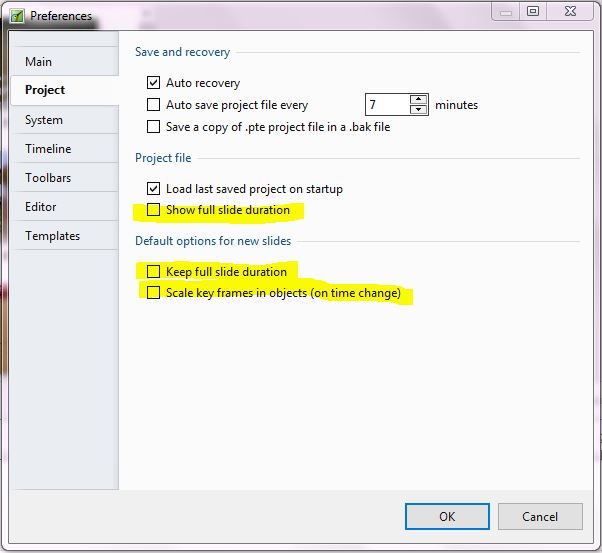Increase auto save minutes with up arrow
The height and width of the screenshot is (553, 602).
pos(418,99)
